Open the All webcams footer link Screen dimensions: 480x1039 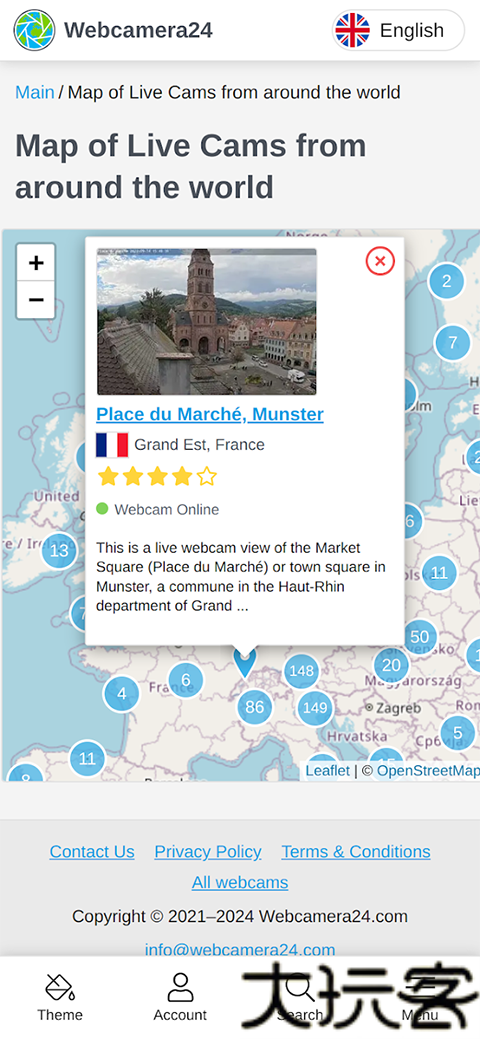click(x=240, y=883)
